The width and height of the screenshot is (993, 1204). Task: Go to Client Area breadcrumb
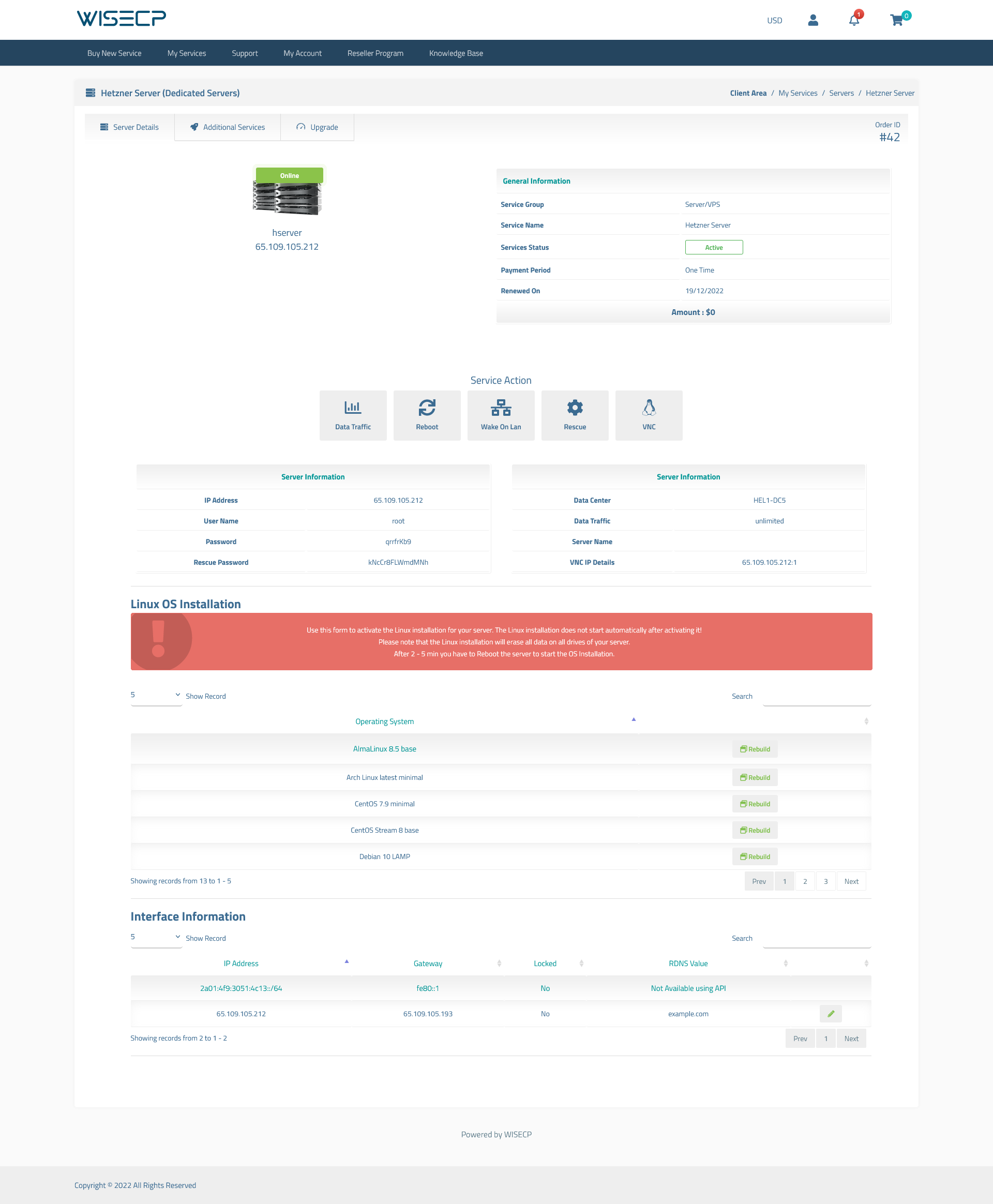[748, 93]
